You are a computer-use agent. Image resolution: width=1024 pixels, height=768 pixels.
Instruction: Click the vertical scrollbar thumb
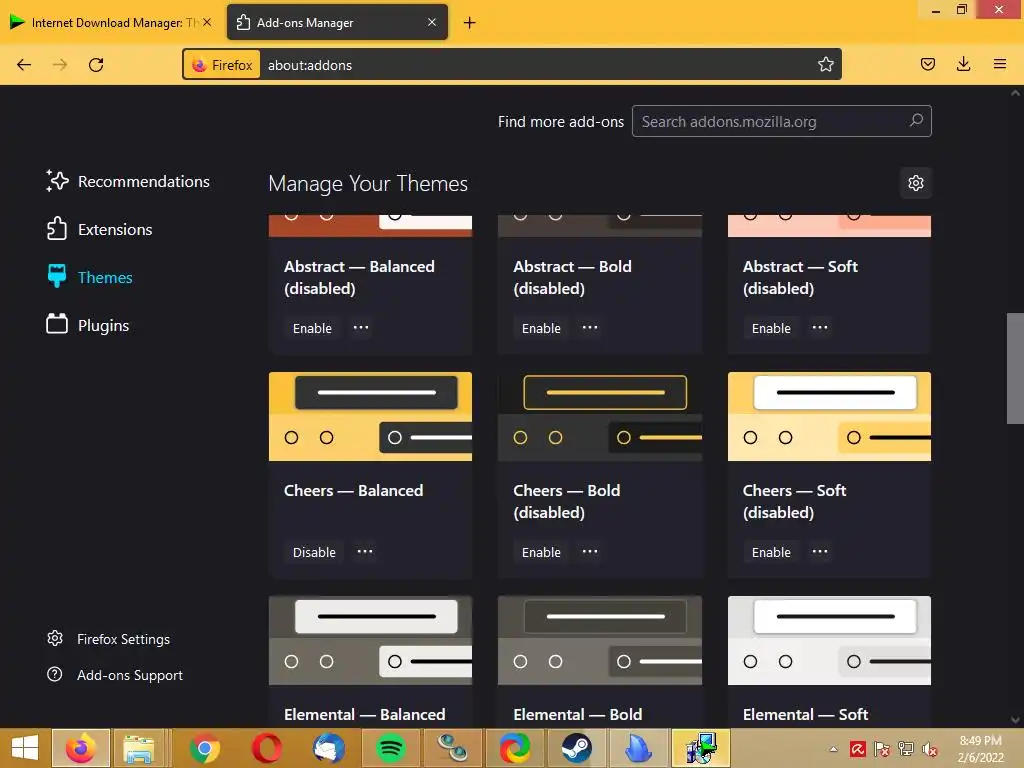[x=1015, y=368]
